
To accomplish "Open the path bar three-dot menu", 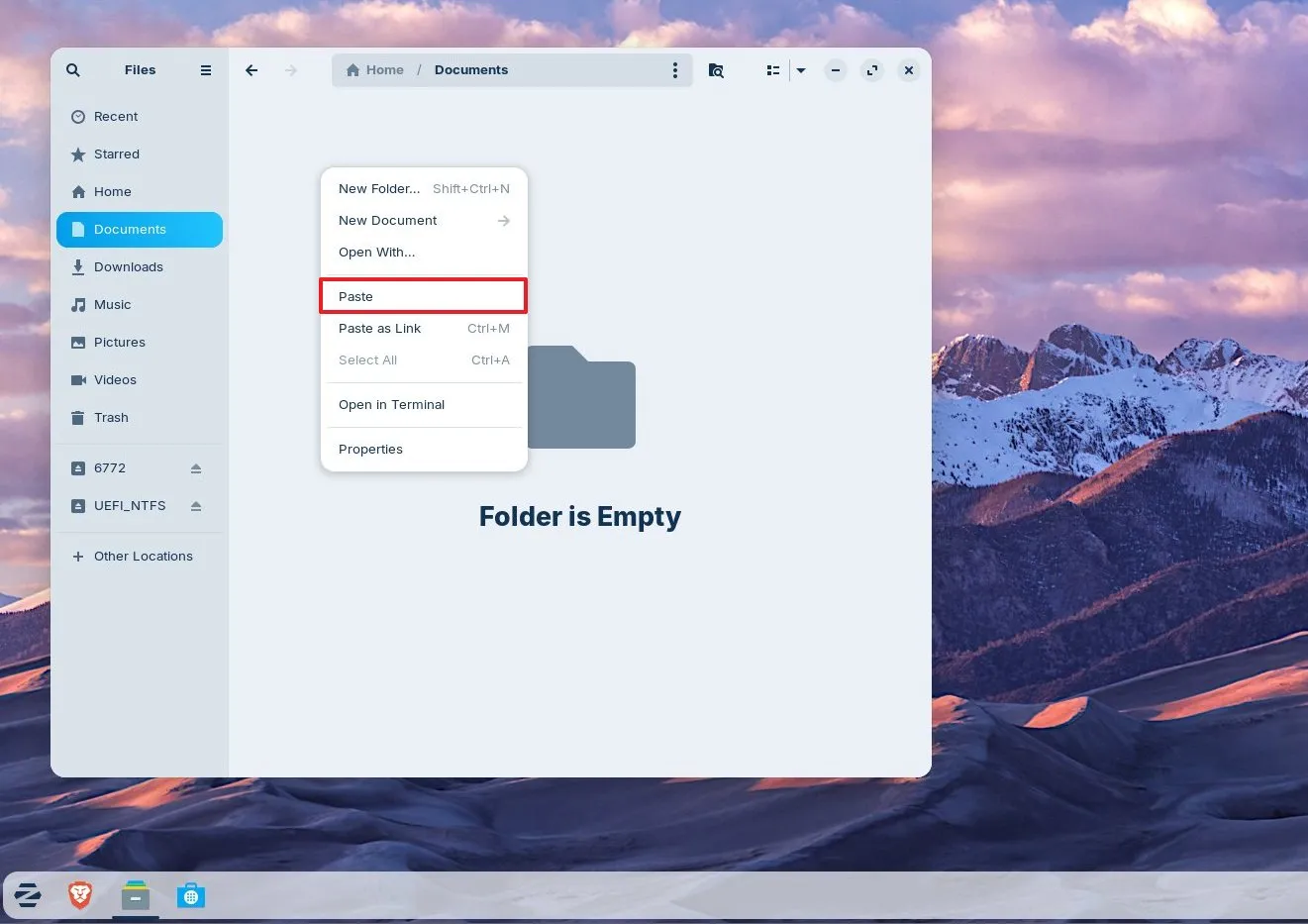I will [675, 69].
